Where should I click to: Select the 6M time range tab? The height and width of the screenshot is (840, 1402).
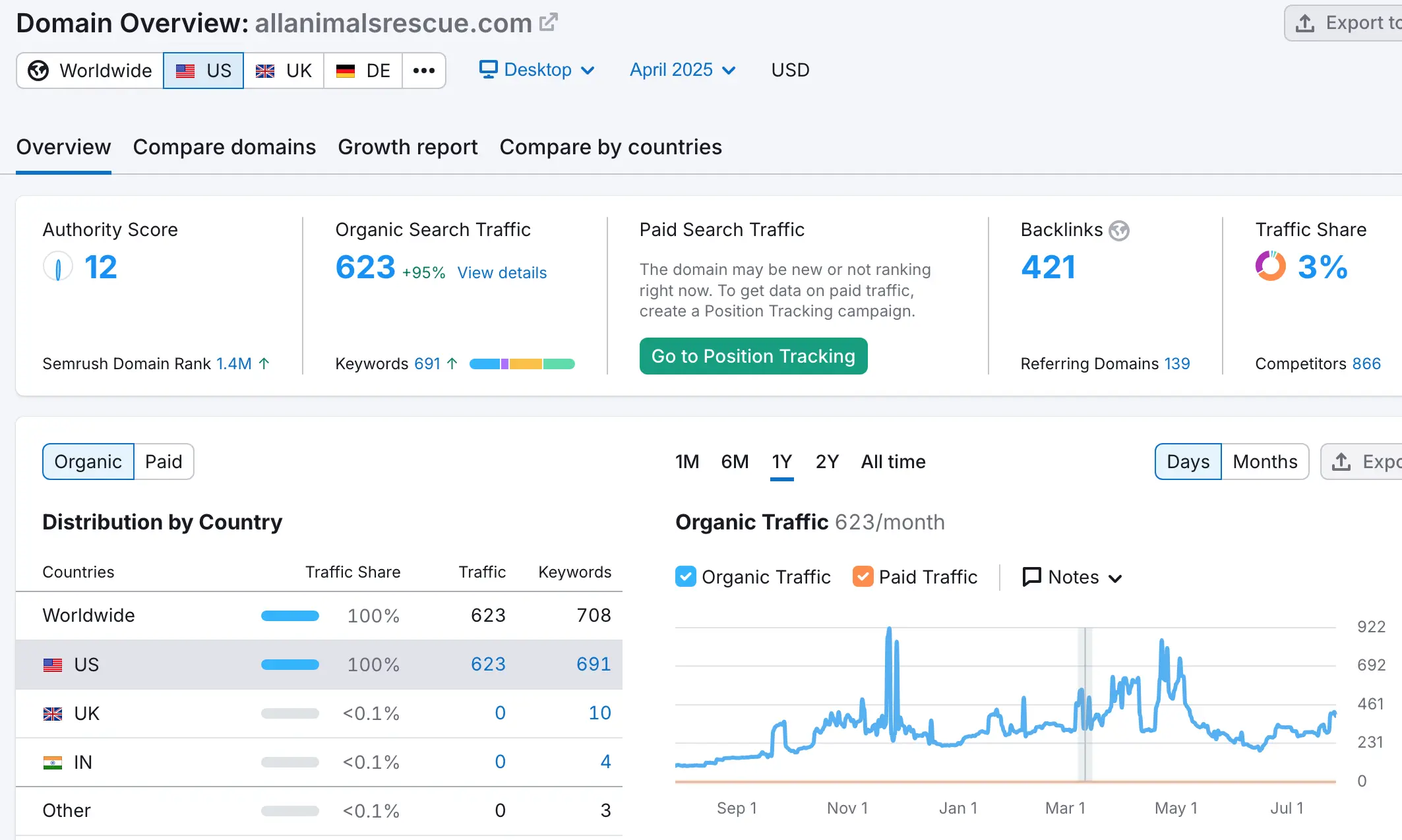pyautogui.click(x=734, y=462)
